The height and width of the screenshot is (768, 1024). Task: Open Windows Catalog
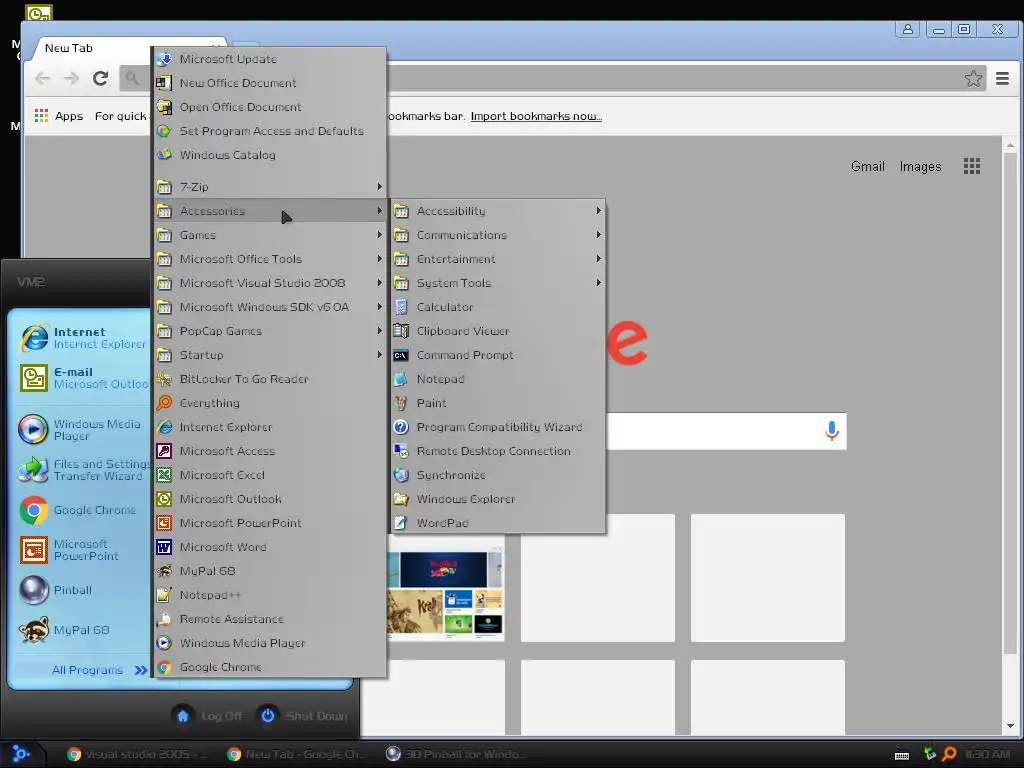pyautogui.click(x=270, y=155)
